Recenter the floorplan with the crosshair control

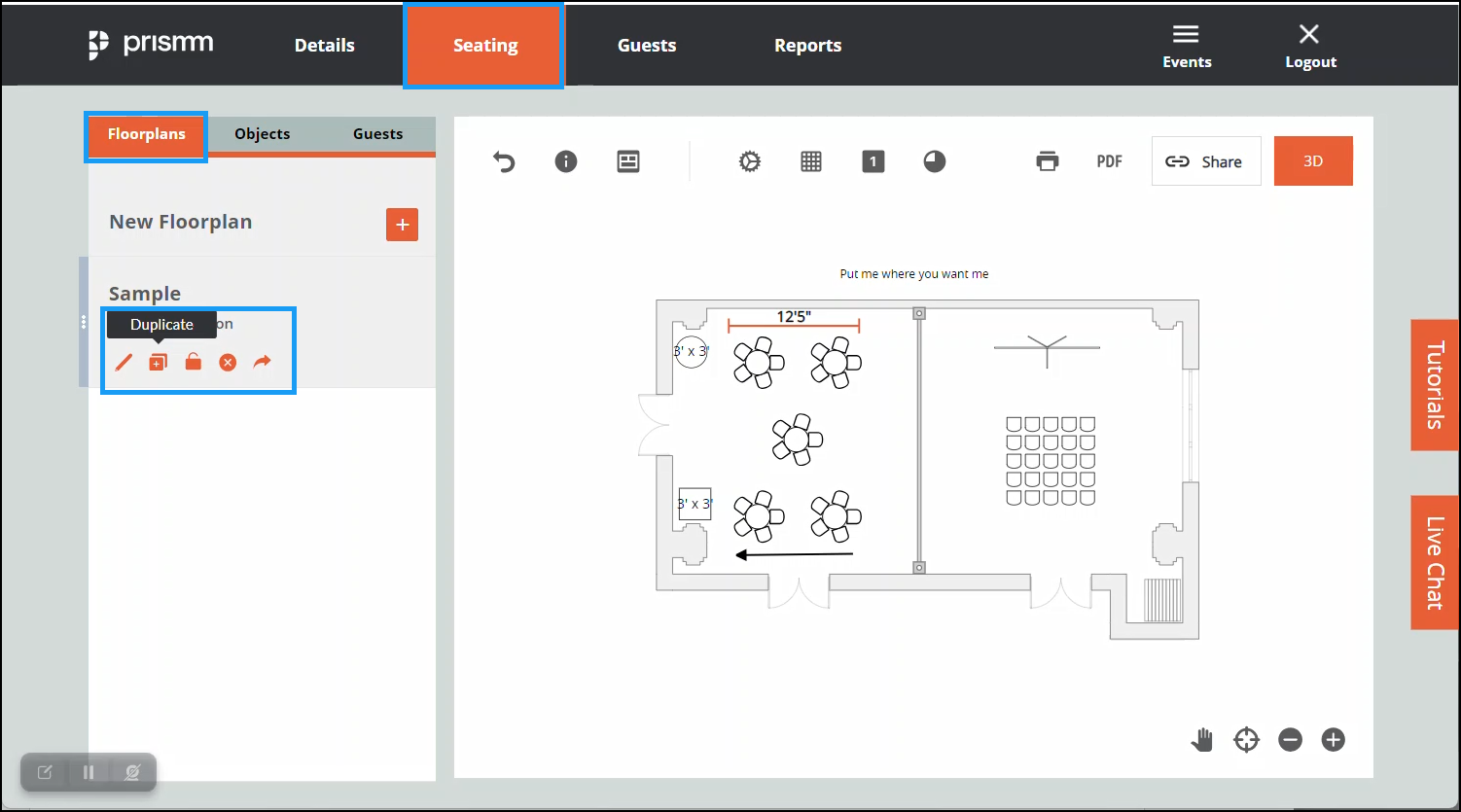click(x=1246, y=740)
